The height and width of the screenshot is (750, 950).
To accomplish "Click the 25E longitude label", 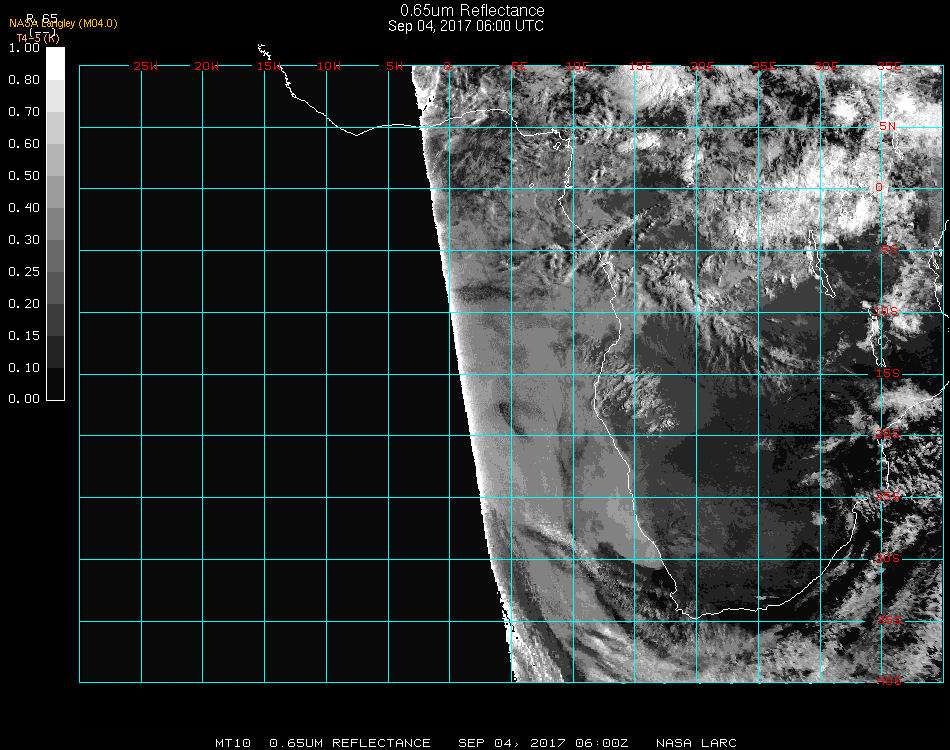I will click(x=765, y=66).
